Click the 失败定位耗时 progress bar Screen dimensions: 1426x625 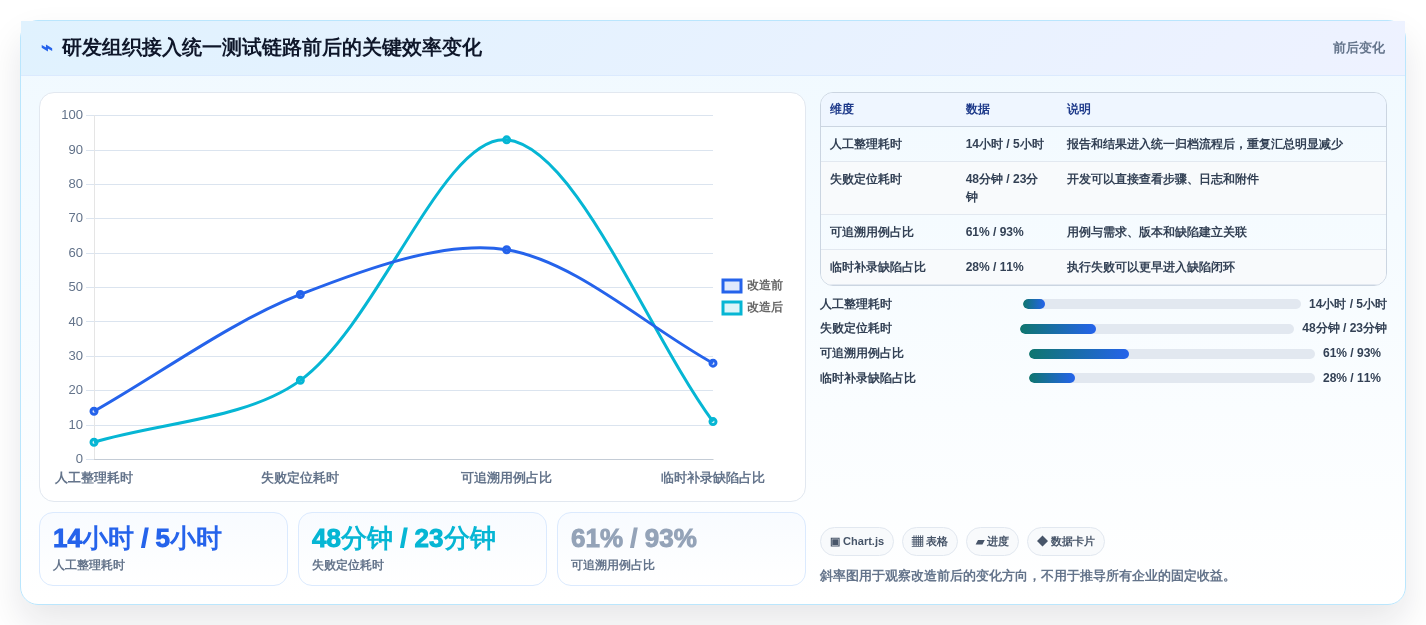pyautogui.click(x=1157, y=329)
